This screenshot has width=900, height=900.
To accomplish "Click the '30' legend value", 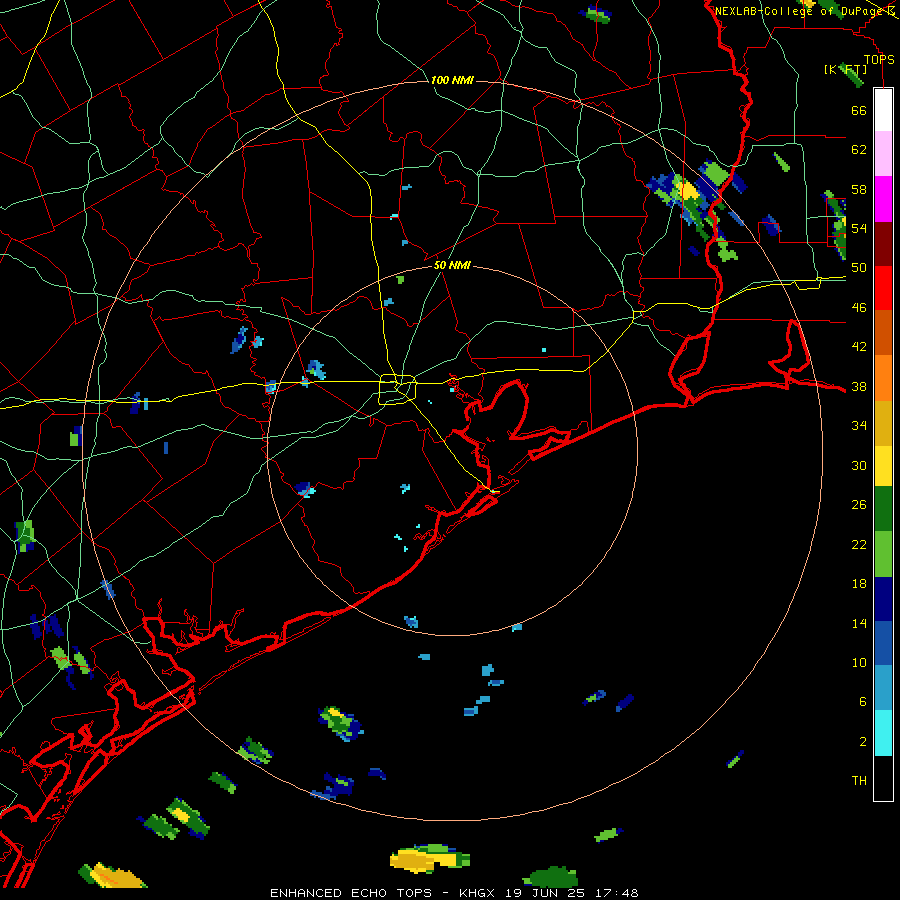I will coord(859,465).
